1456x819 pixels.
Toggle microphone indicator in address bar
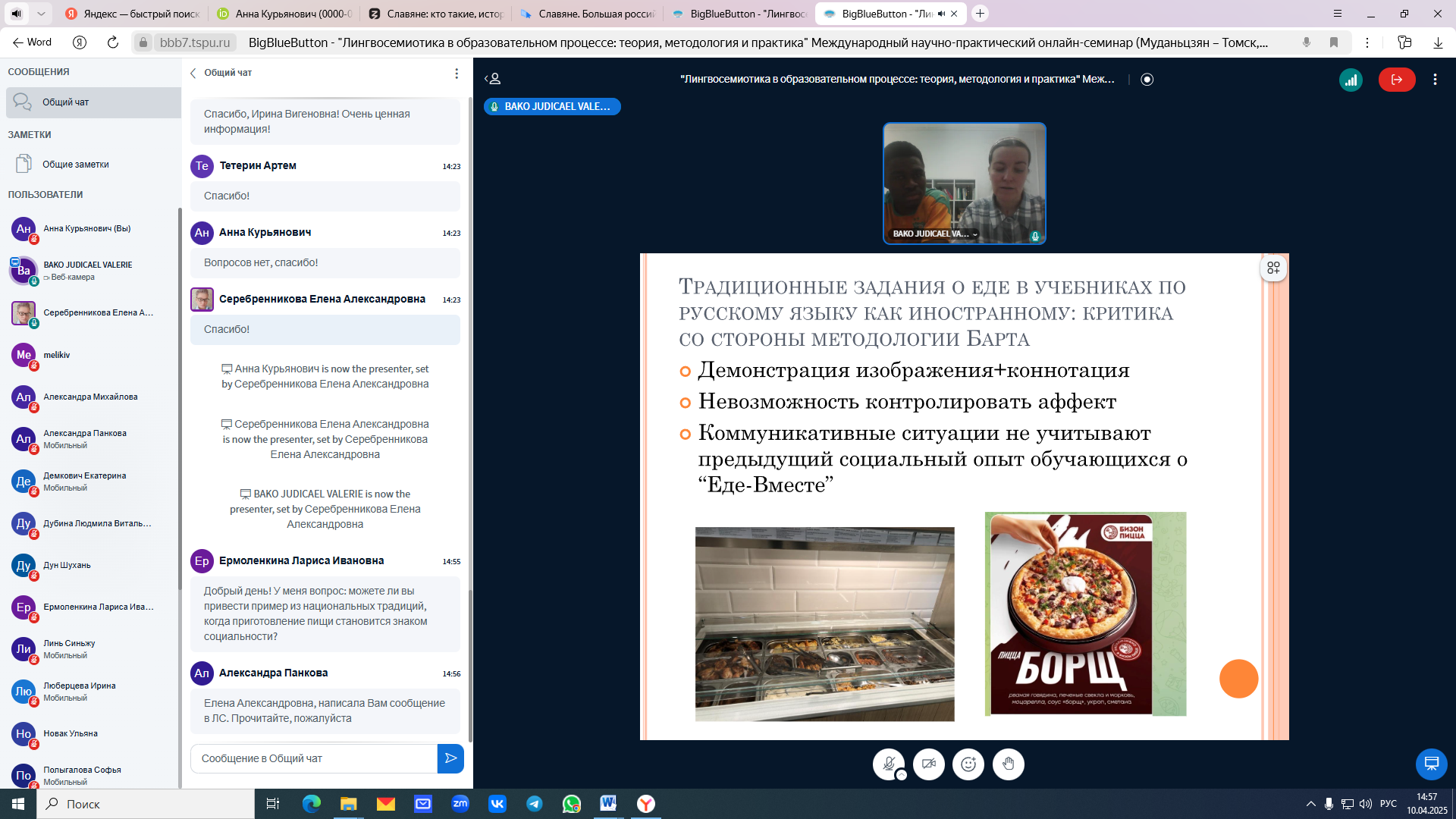[1307, 42]
